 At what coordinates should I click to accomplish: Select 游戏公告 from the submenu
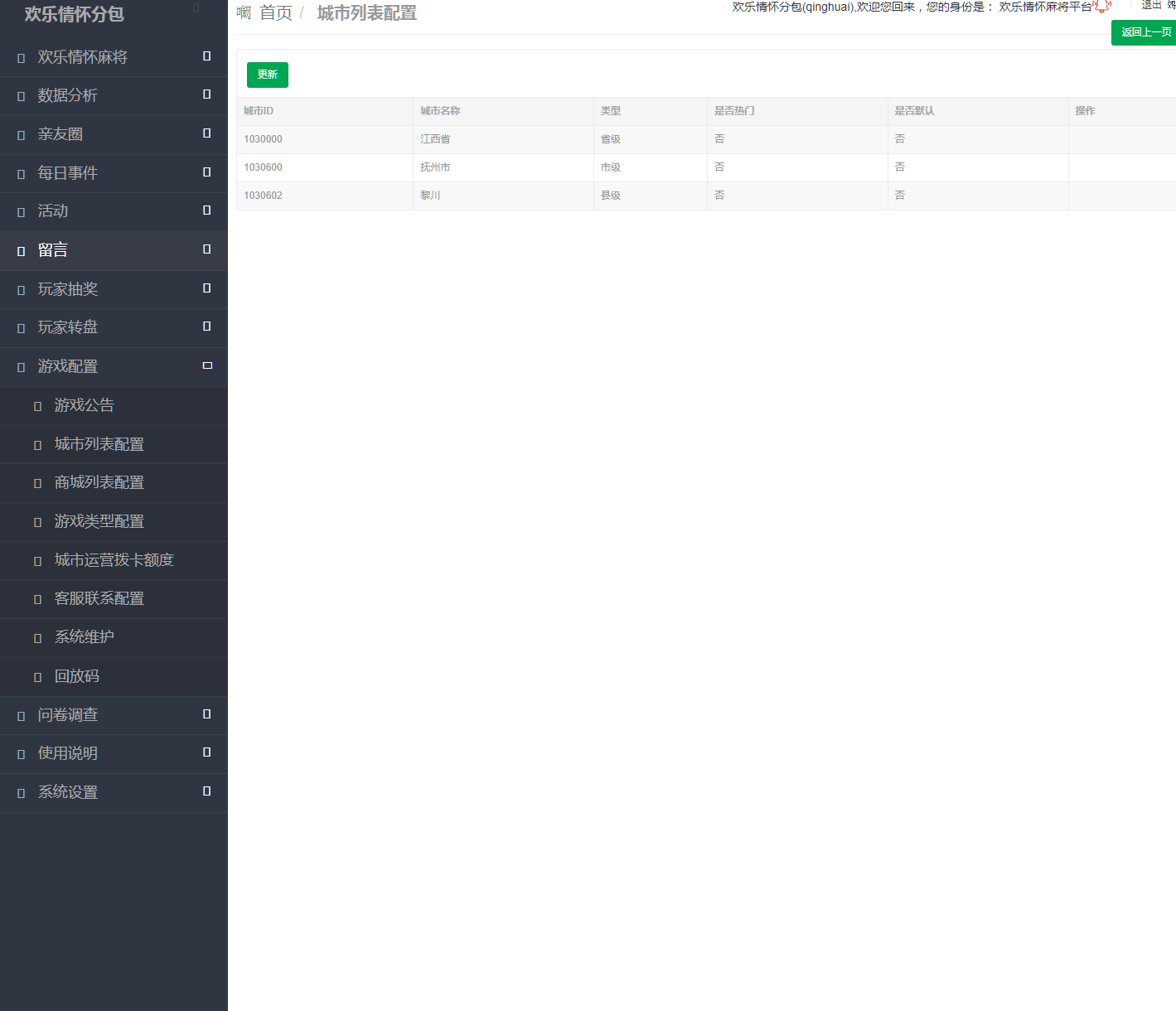pos(84,405)
